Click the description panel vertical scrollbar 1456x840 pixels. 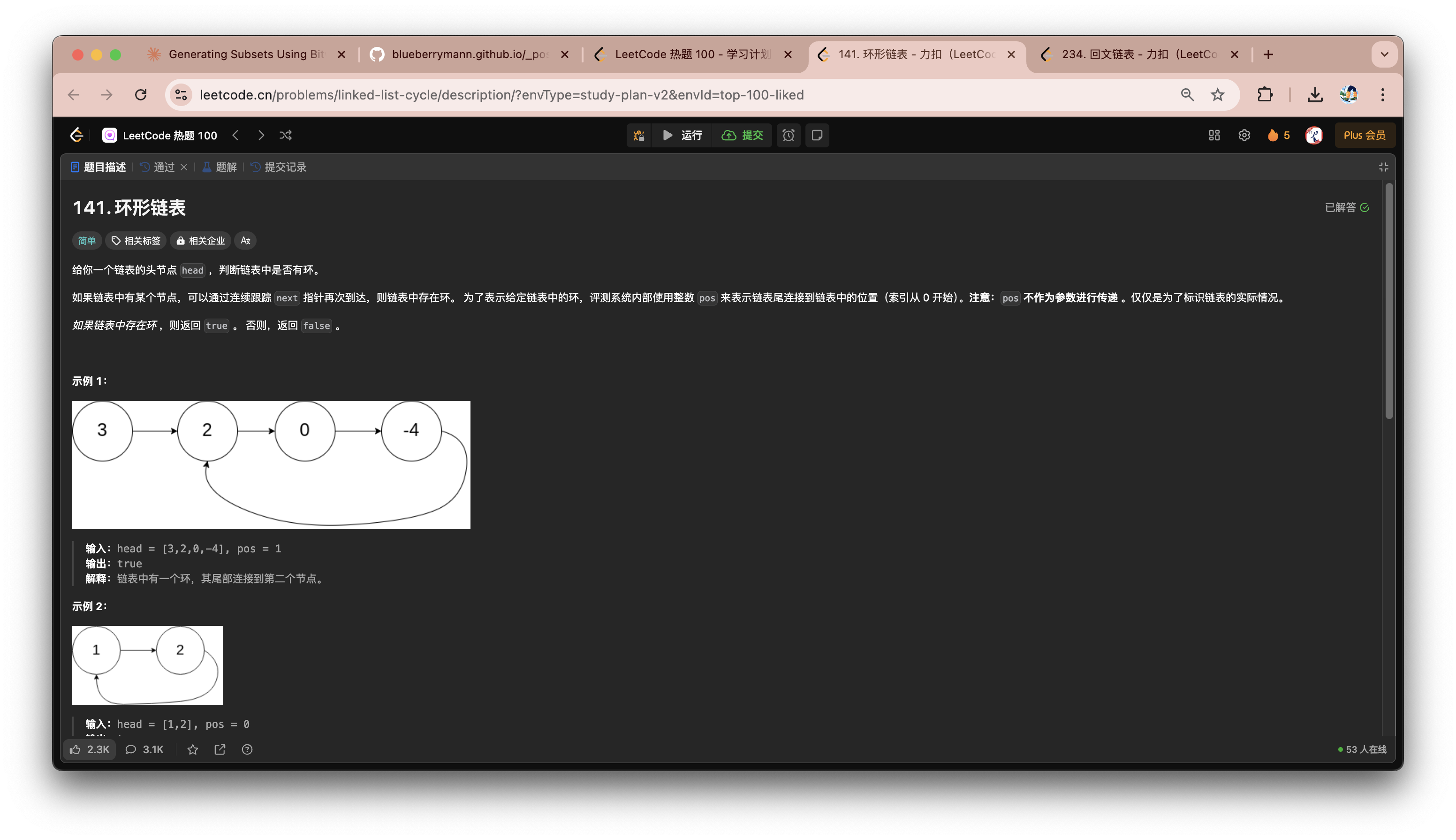(1389, 301)
